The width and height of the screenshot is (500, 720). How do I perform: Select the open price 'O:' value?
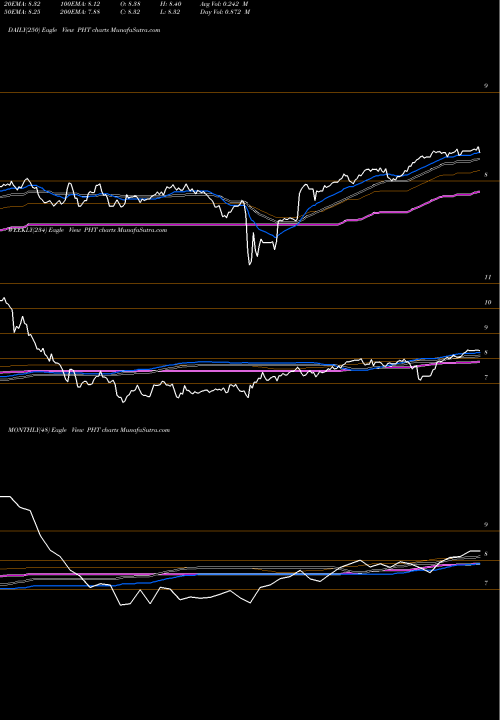130,4
